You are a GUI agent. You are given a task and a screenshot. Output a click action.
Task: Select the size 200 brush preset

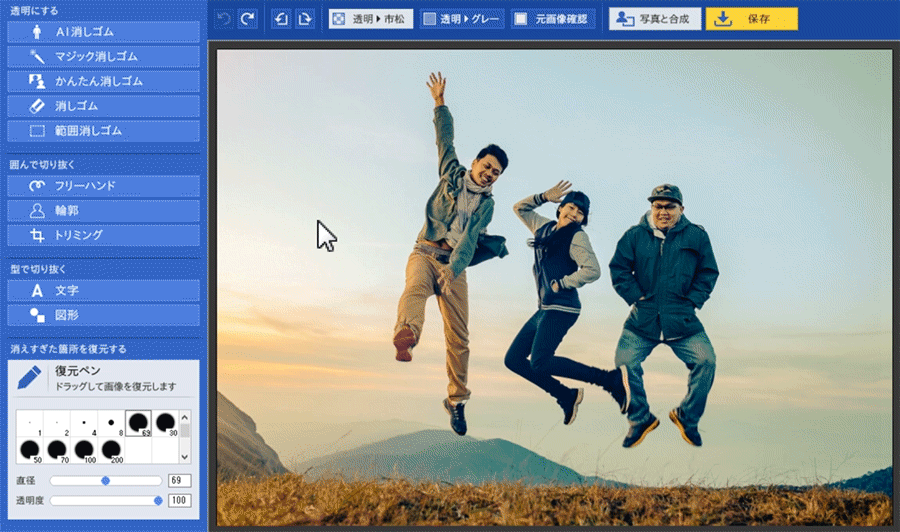(112, 451)
